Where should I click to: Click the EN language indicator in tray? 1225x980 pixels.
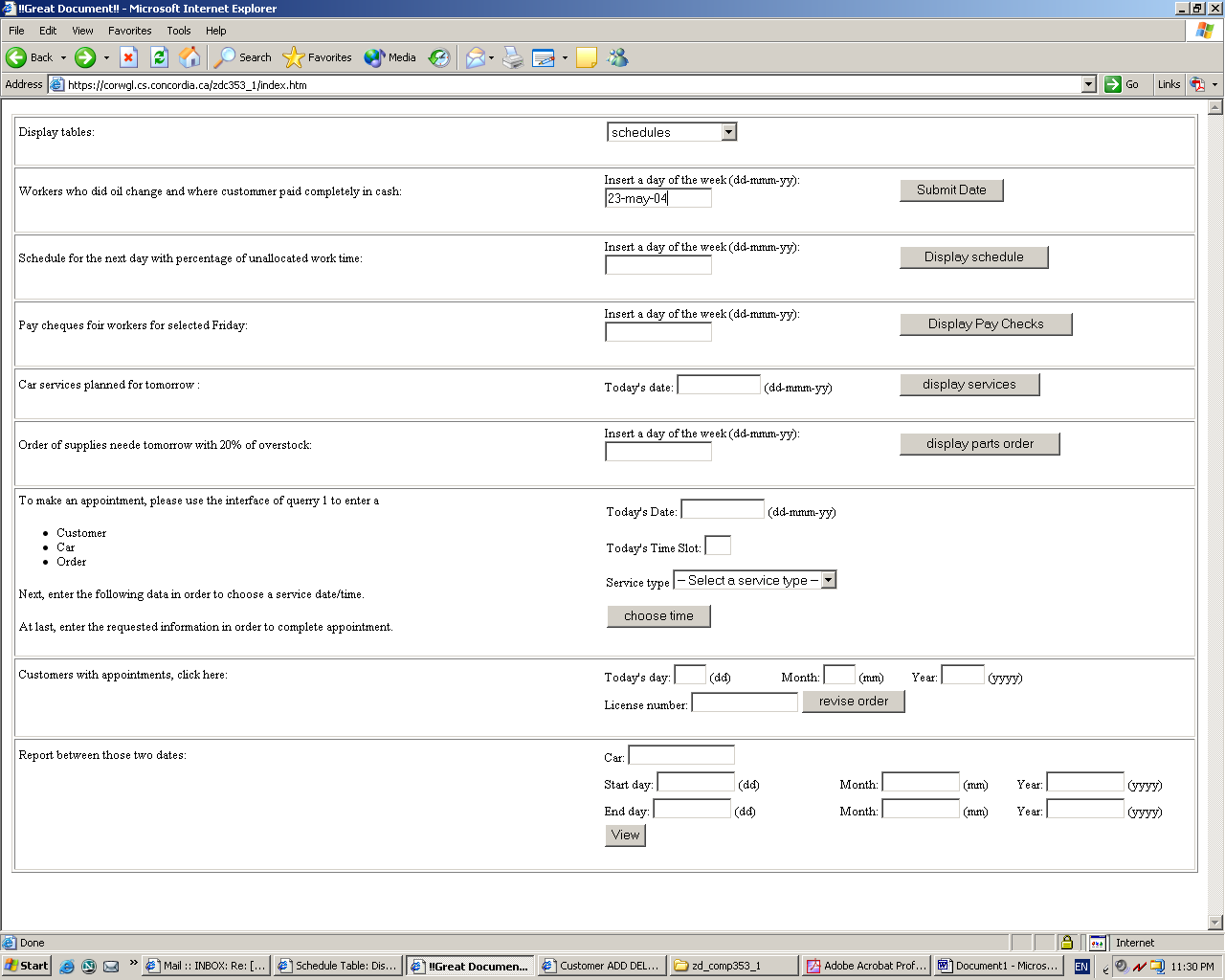click(1082, 967)
